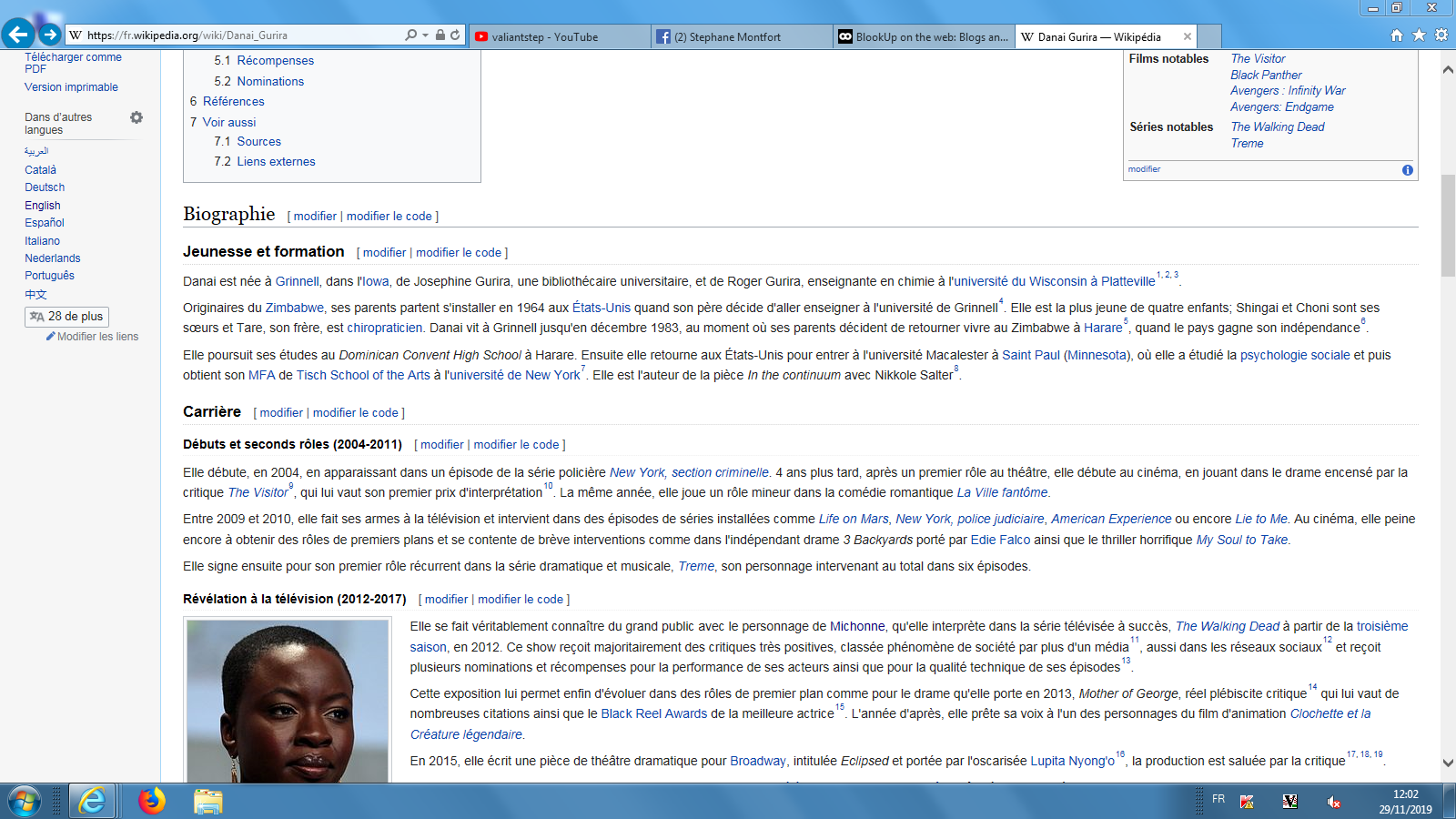
Task: Click 'modifier' next to Biographie heading
Action: [315, 217]
